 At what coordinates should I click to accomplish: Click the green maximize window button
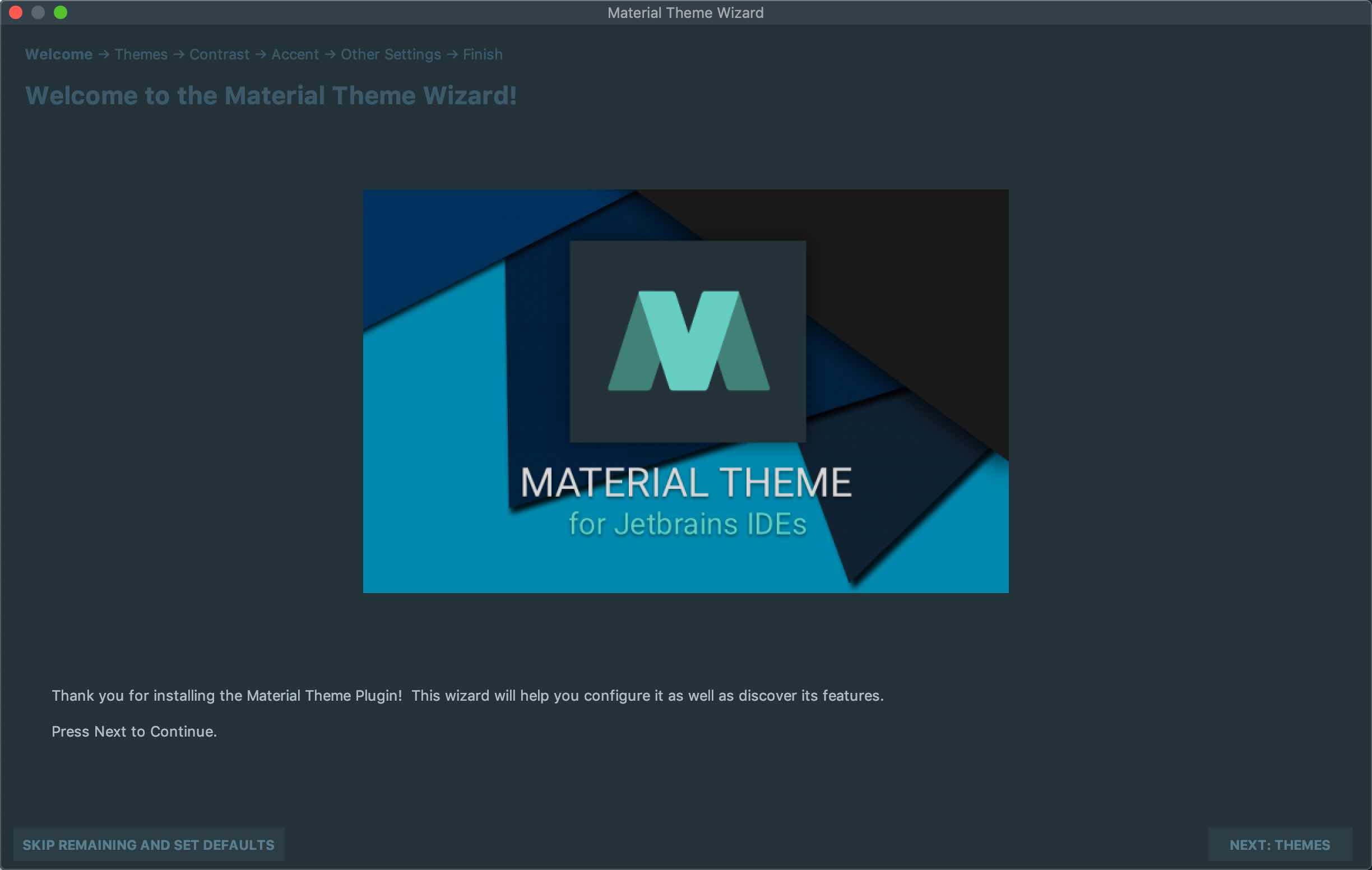click(x=61, y=12)
